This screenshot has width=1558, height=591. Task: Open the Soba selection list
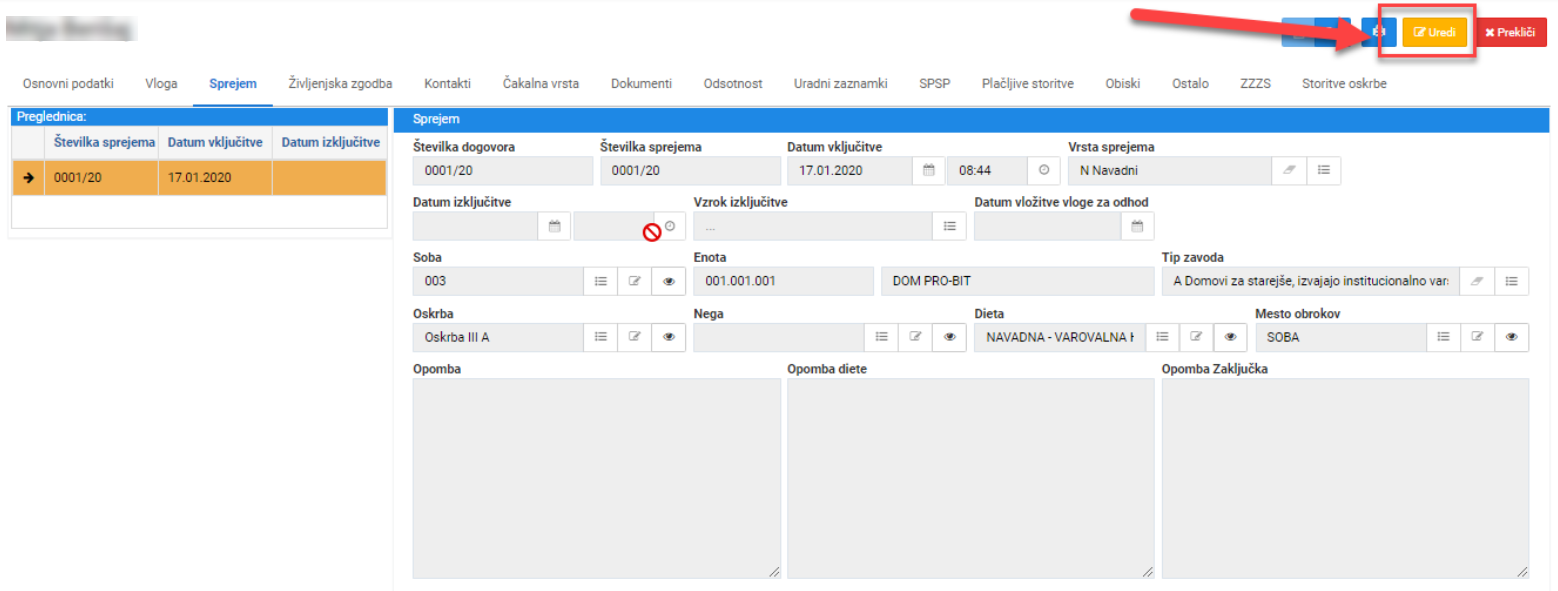[x=600, y=281]
